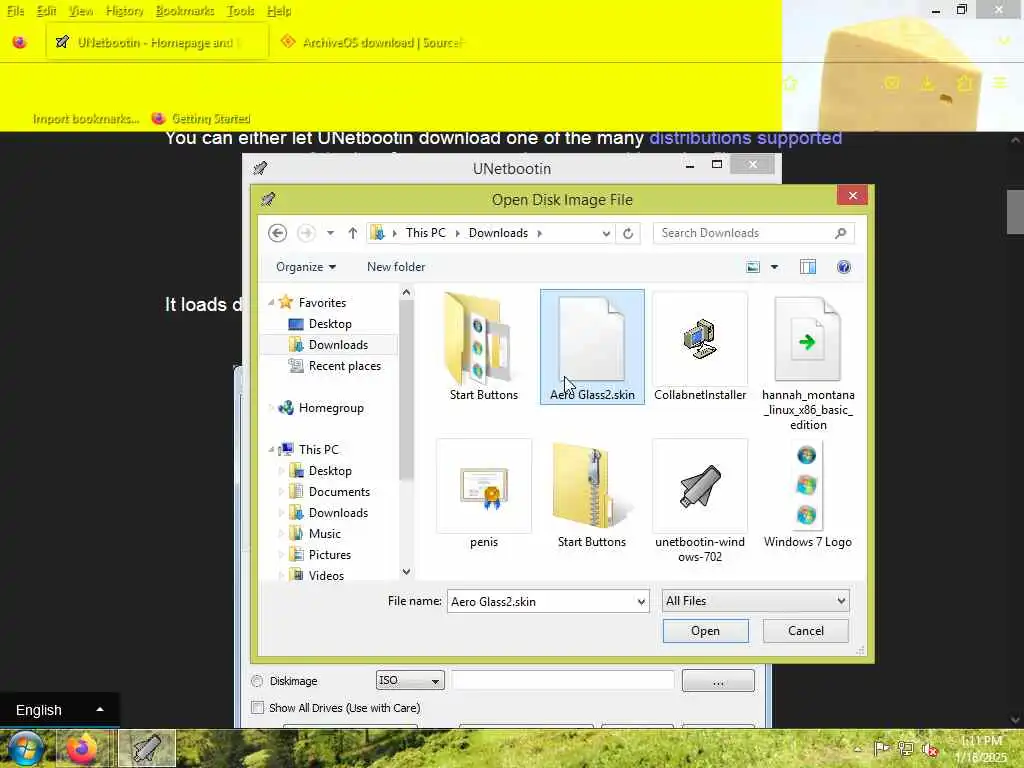
Task: Select Downloads under Favorites
Action: (x=338, y=345)
